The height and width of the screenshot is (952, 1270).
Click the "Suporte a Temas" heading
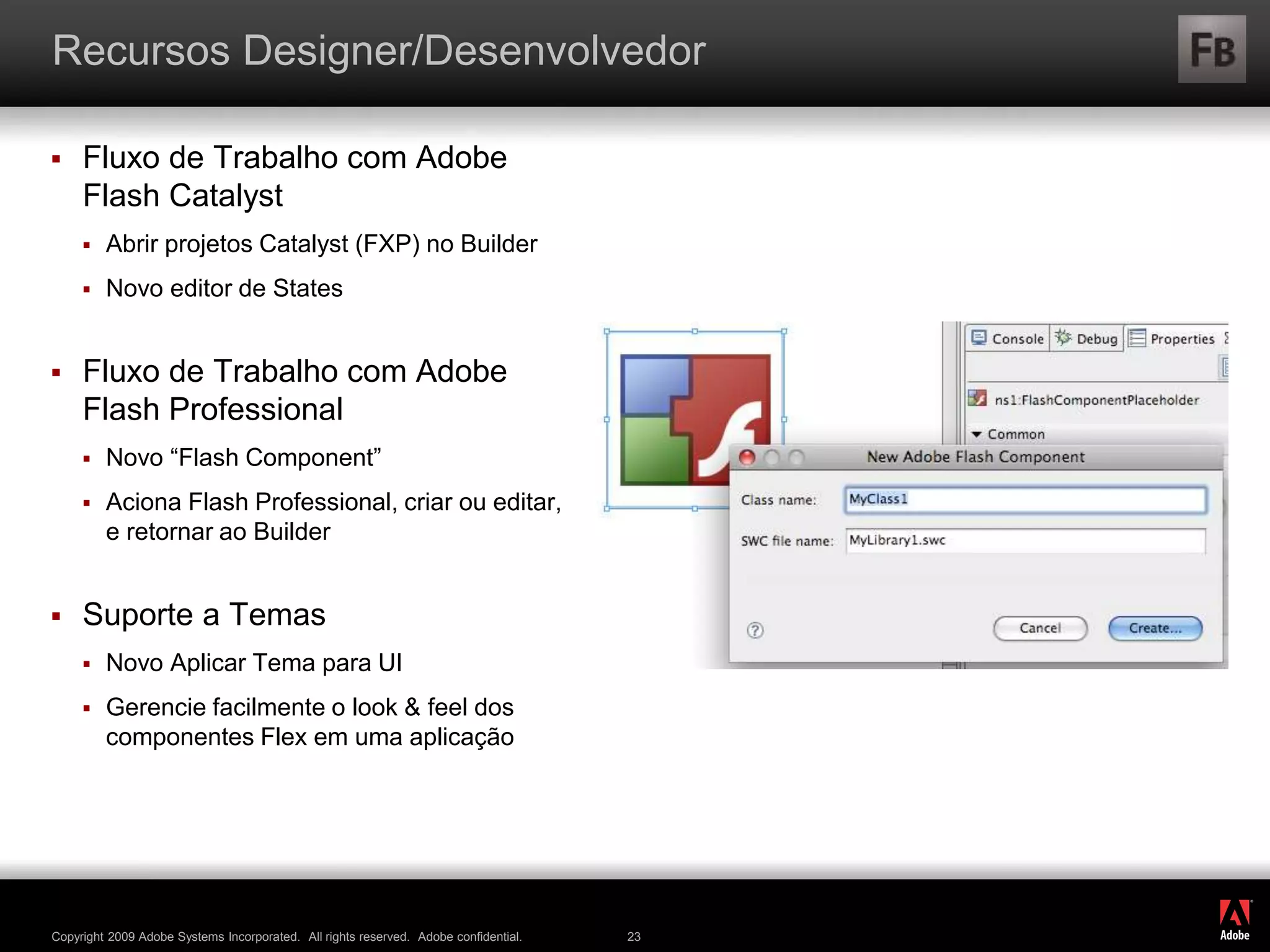tap(204, 615)
